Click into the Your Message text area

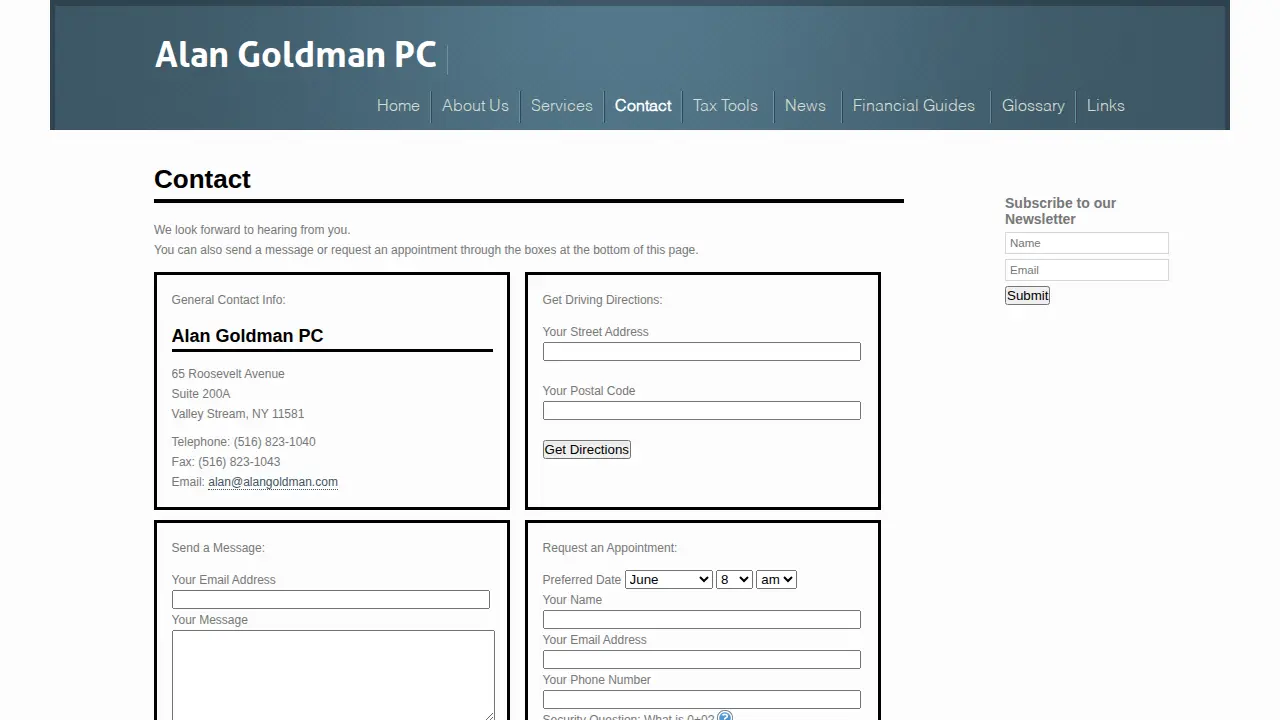tap(333, 675)
